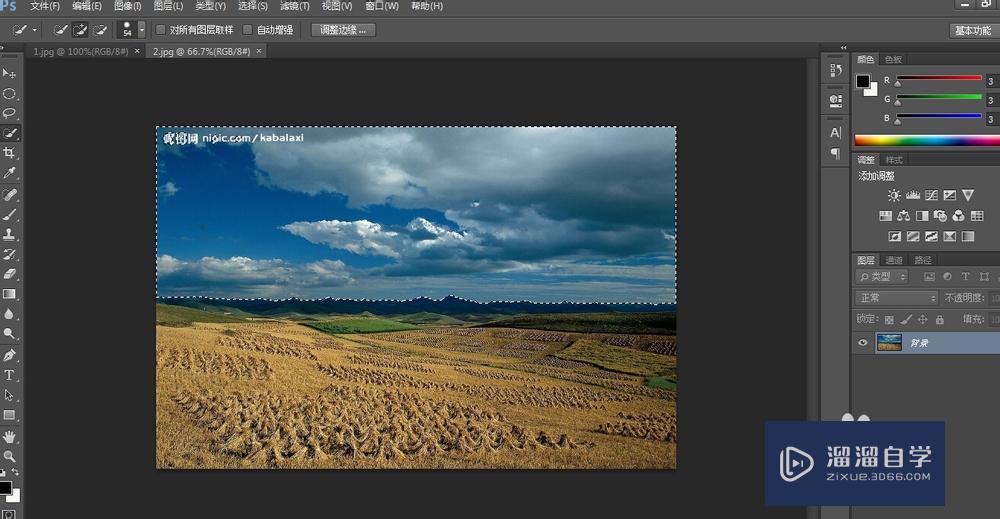Click the Brightness/Contrast adjustment icon

(894, 196)
